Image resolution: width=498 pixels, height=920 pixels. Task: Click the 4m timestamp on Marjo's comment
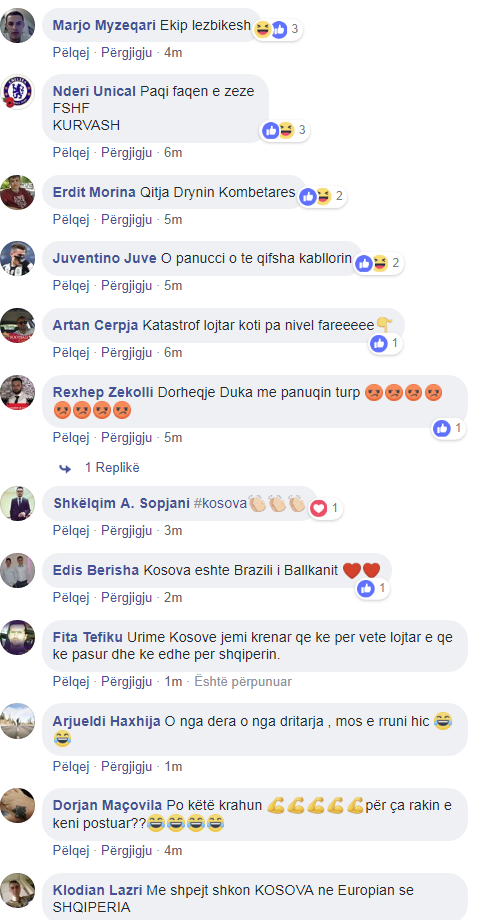(x=173, y=53)
